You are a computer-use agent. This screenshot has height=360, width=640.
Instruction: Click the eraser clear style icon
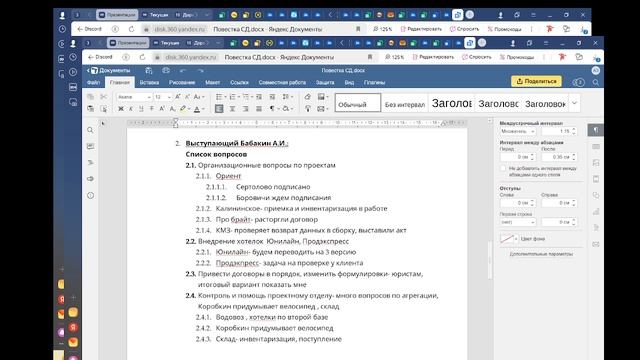click(307, 97)
